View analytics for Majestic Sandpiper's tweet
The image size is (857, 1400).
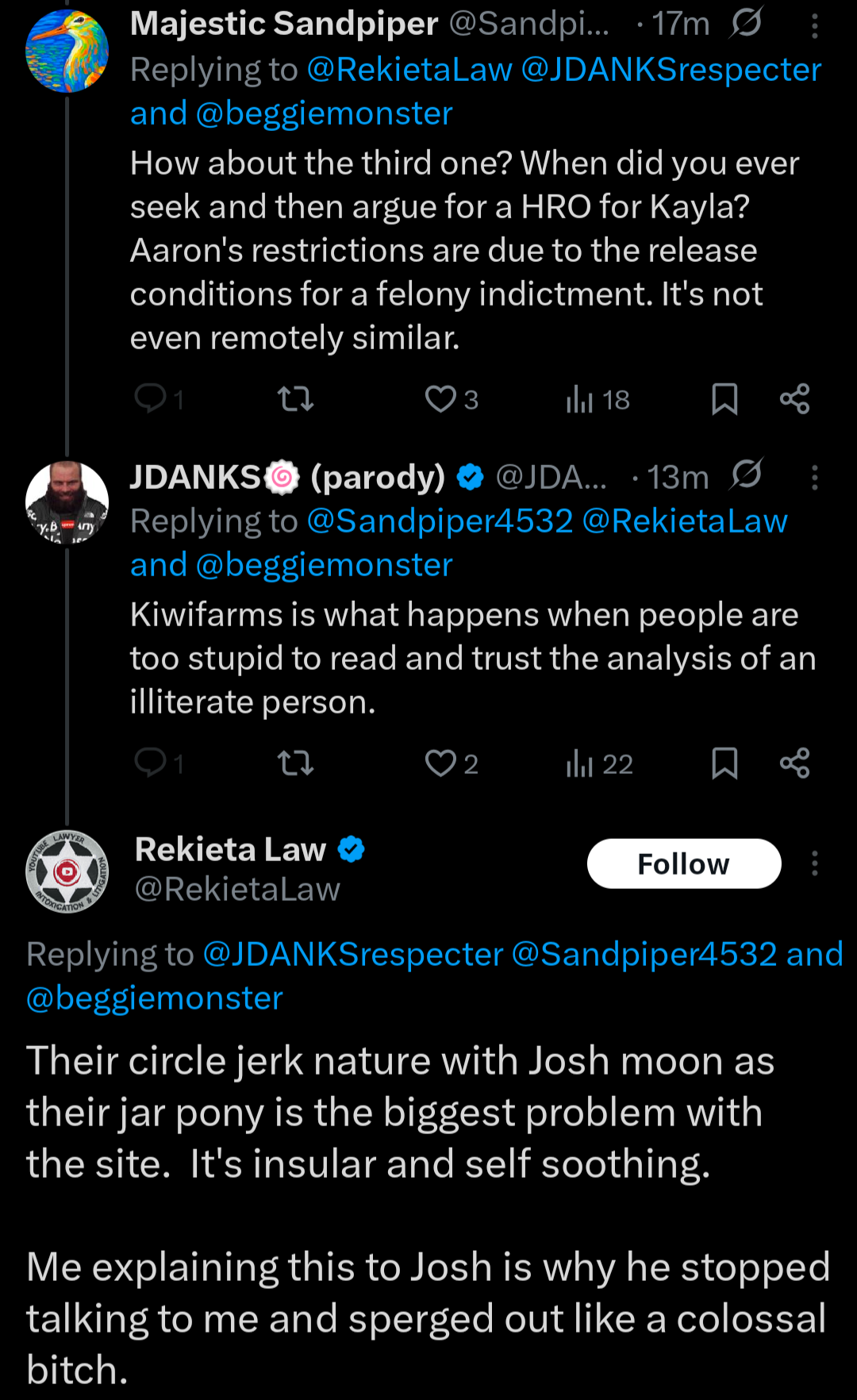tap(598, 399)
